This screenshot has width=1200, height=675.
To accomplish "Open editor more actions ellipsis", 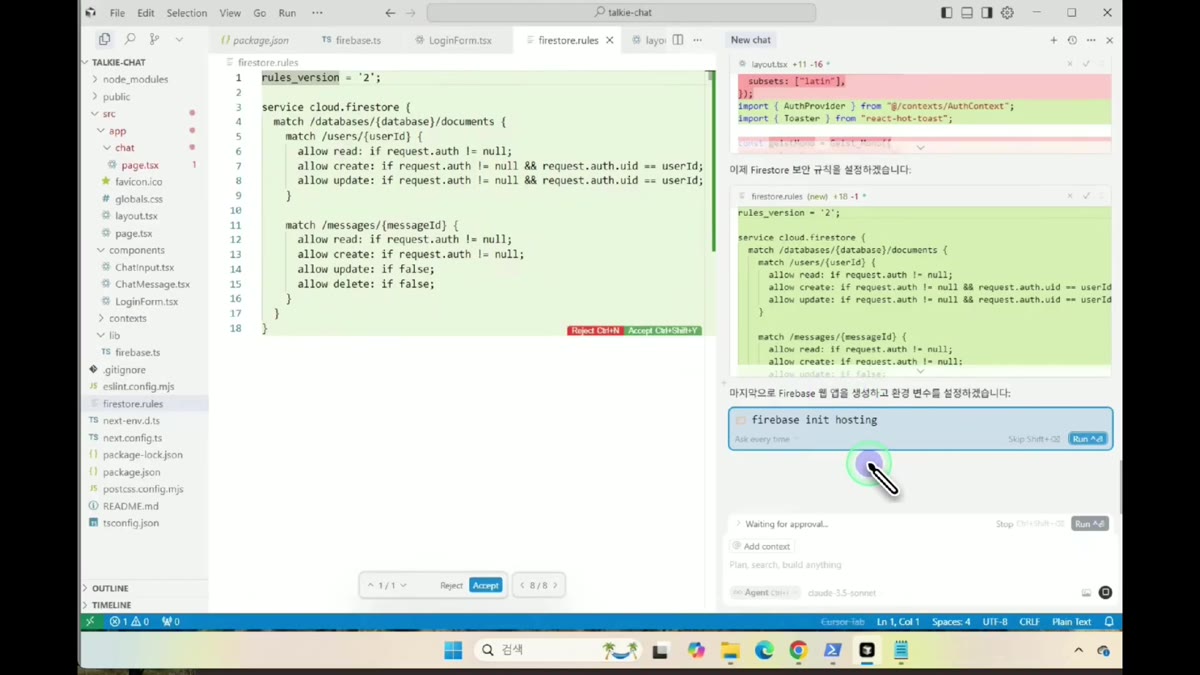I will pos(698,40).
